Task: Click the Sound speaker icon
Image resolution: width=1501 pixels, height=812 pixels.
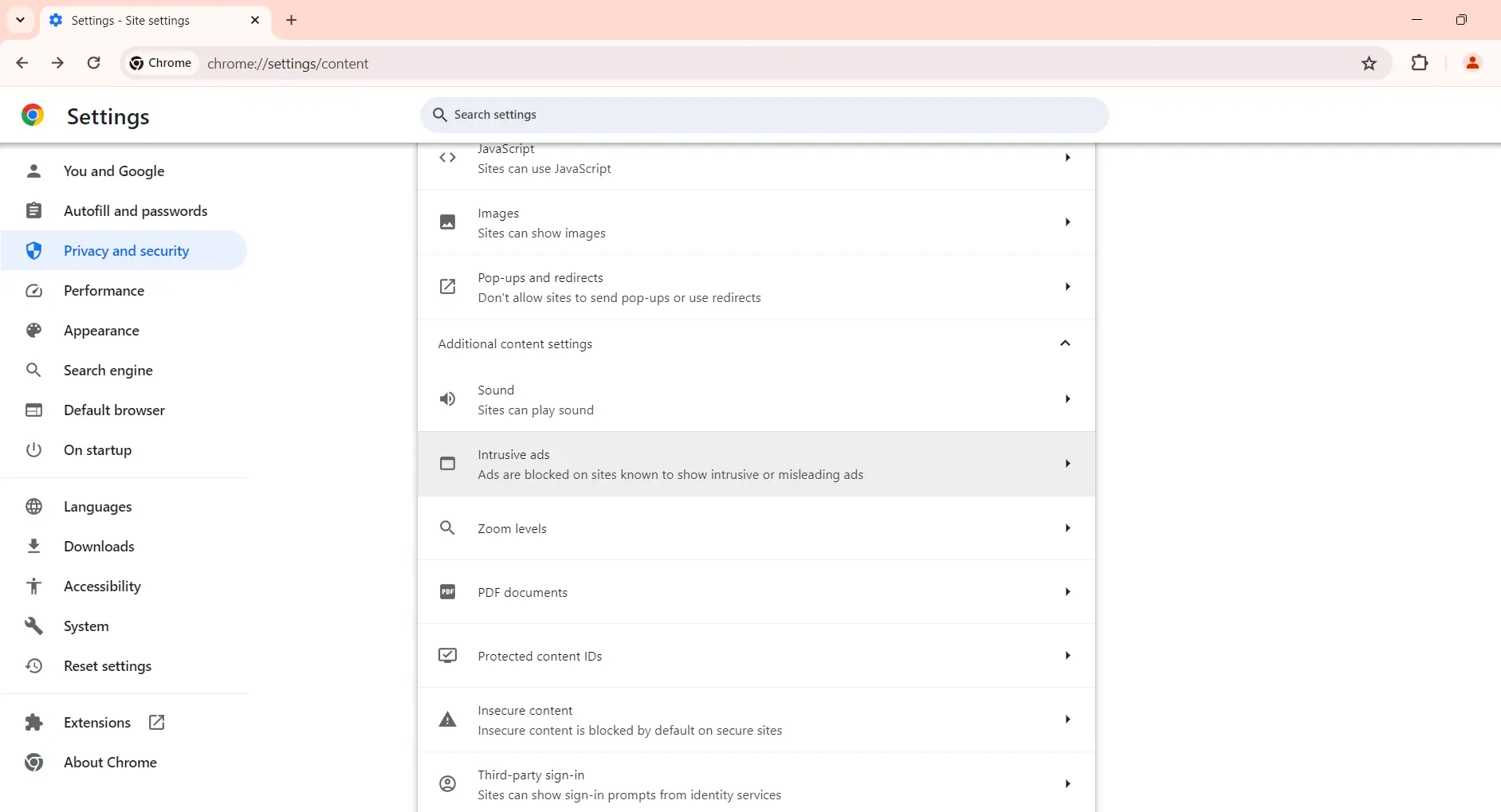Action: coord(448,399)
